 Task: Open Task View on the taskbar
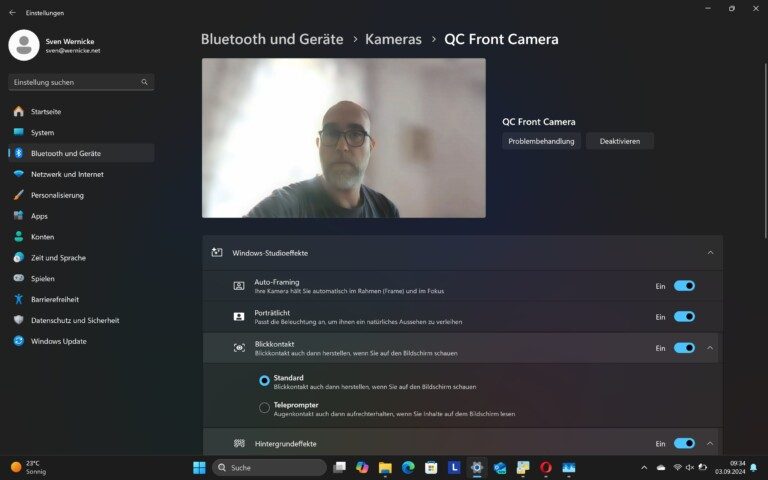[x=339, y=468]
